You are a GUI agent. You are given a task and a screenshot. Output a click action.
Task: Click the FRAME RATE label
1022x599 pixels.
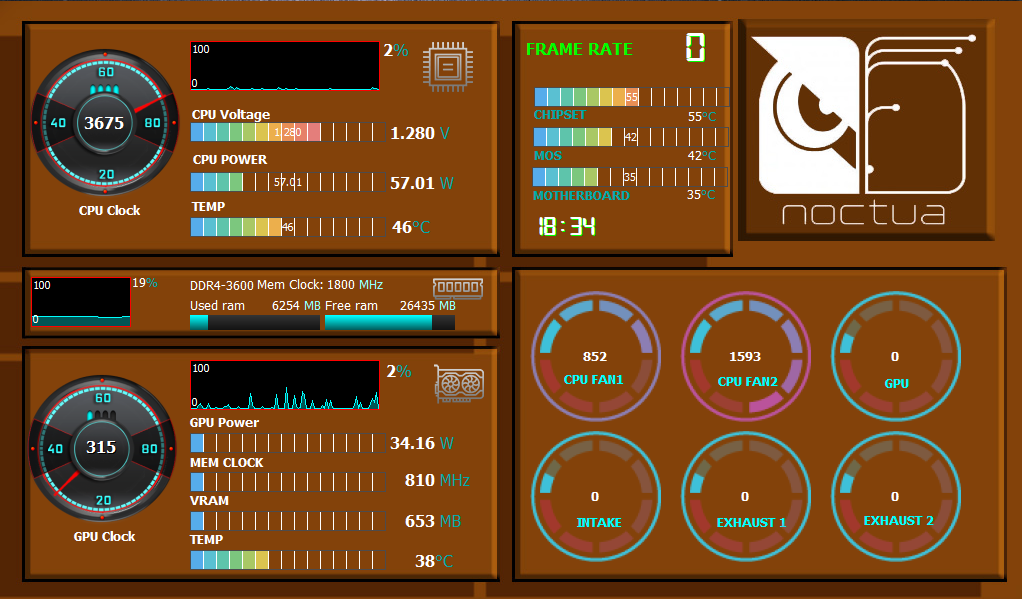579,49
